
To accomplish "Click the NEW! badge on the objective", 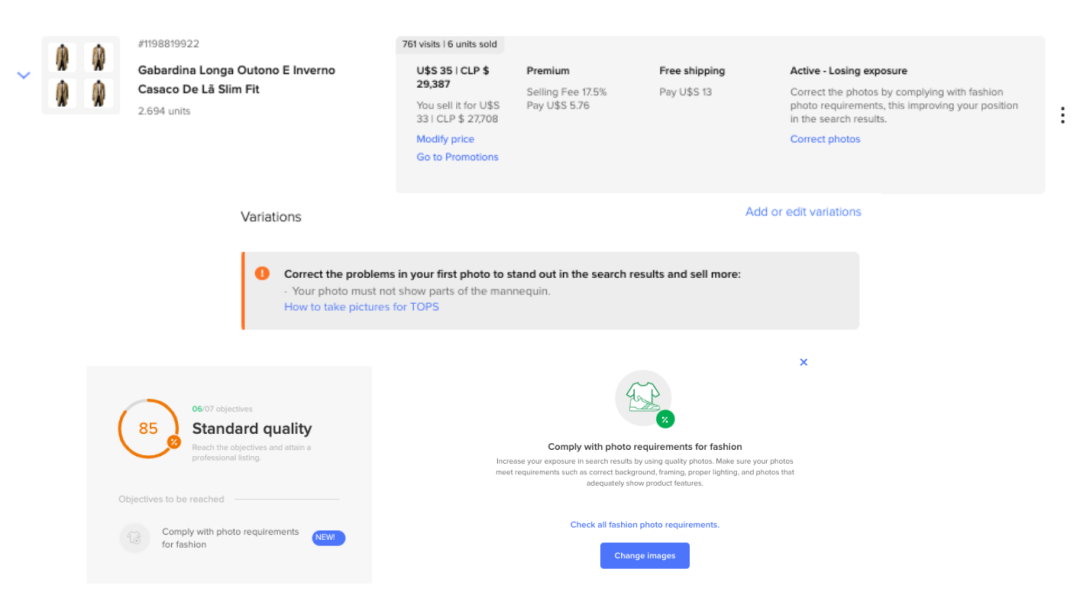I will (x=329, y=538).
